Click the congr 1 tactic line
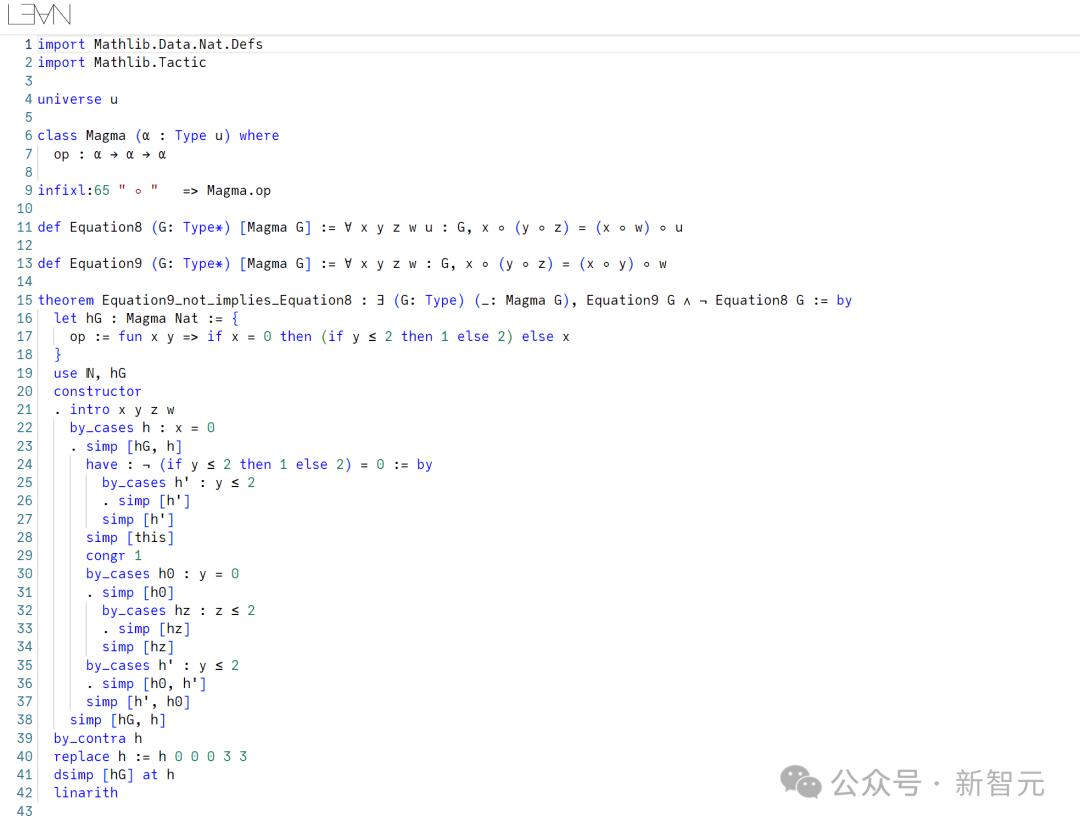This screenshot has width=1080, height=827. pos(113,555)
